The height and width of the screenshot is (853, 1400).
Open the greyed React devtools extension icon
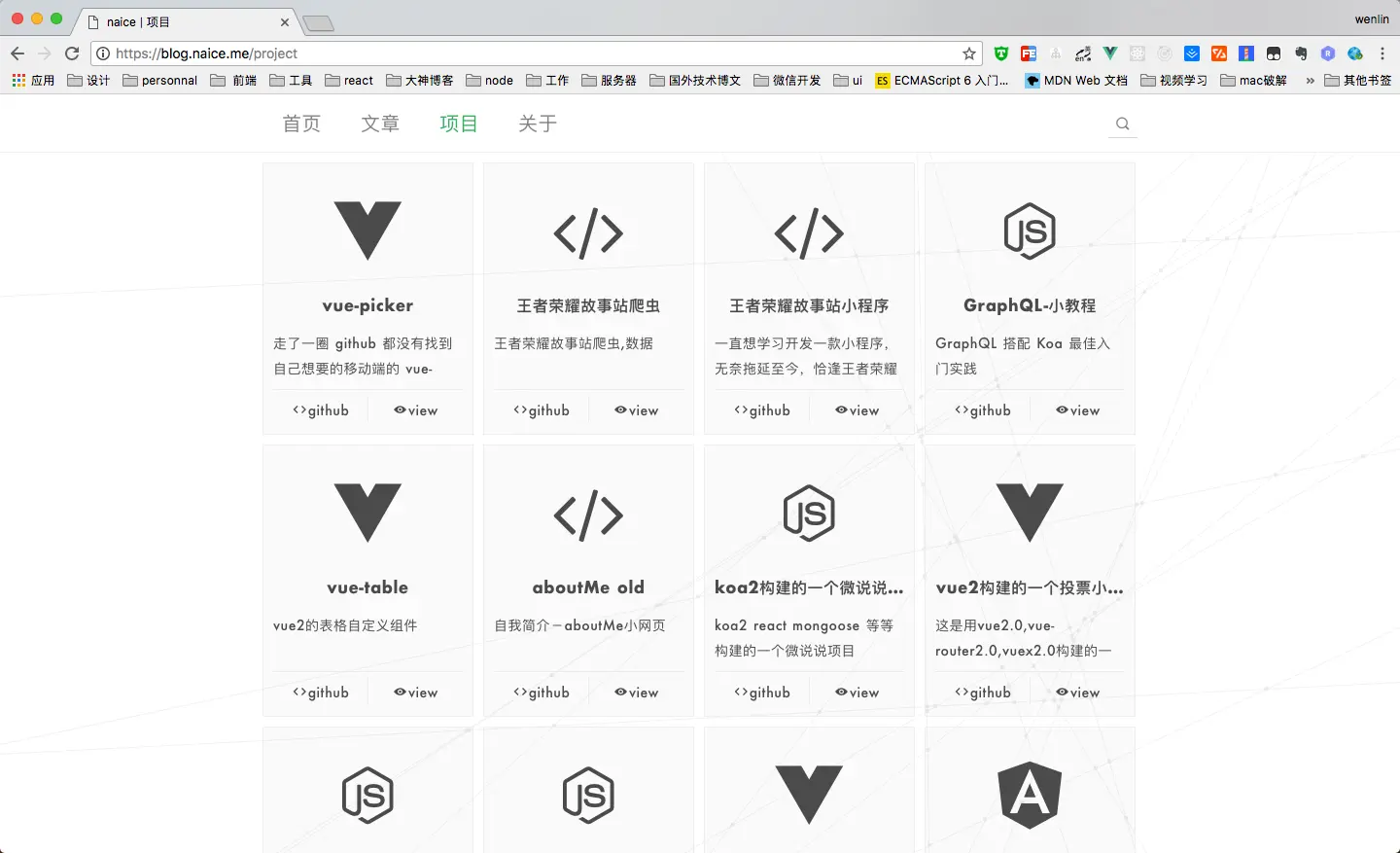pos(1137,53)
